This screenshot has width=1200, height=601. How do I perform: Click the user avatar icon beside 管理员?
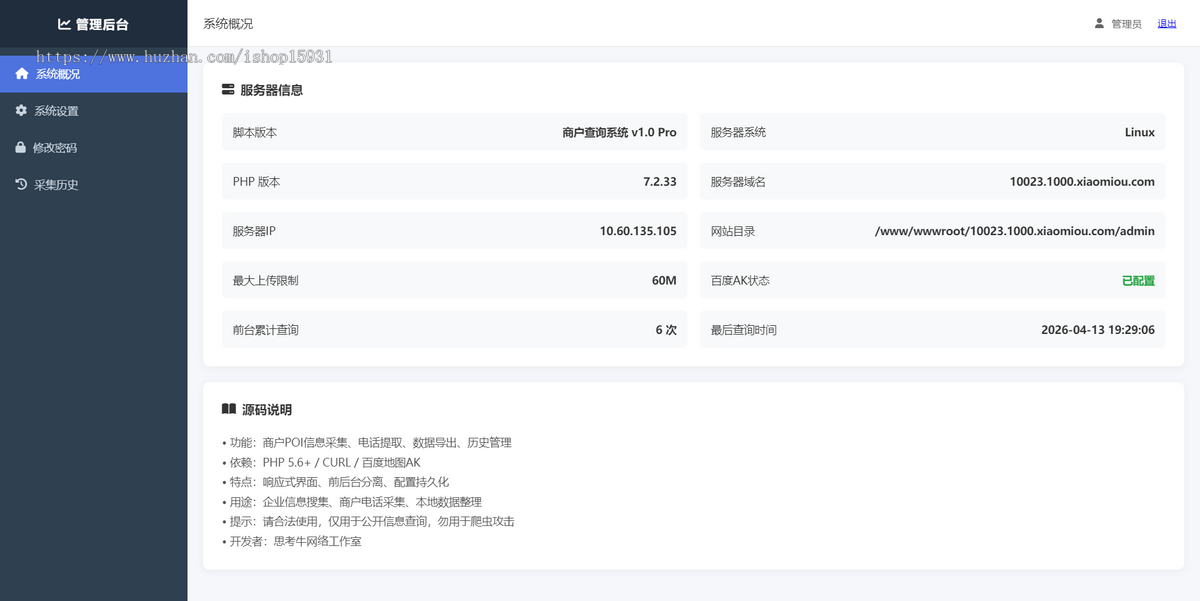coord(1099,23)
